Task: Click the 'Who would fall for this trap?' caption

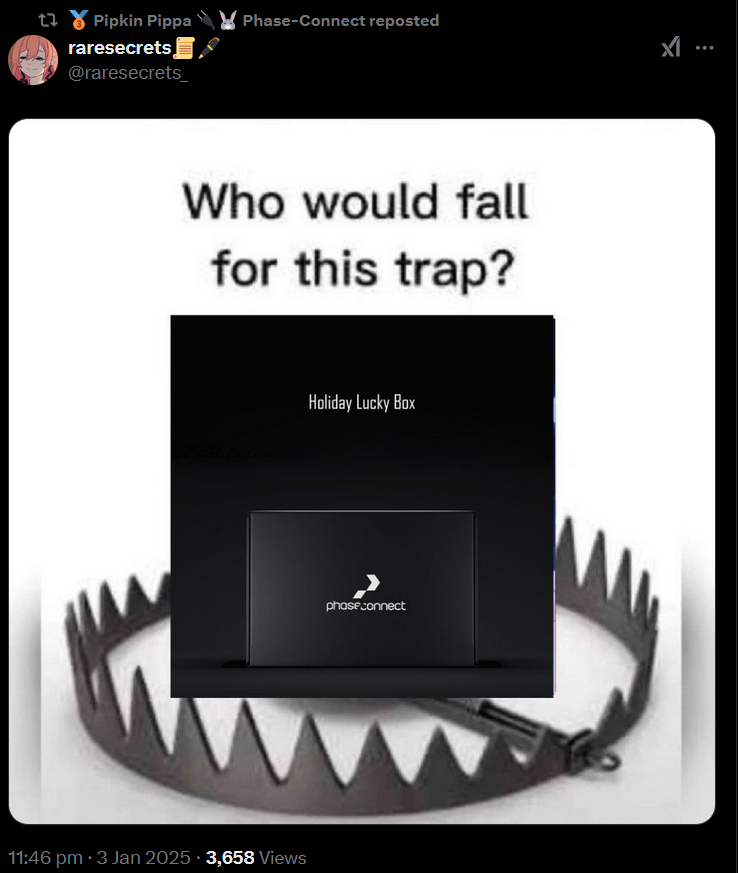Action: click(357, 235)
